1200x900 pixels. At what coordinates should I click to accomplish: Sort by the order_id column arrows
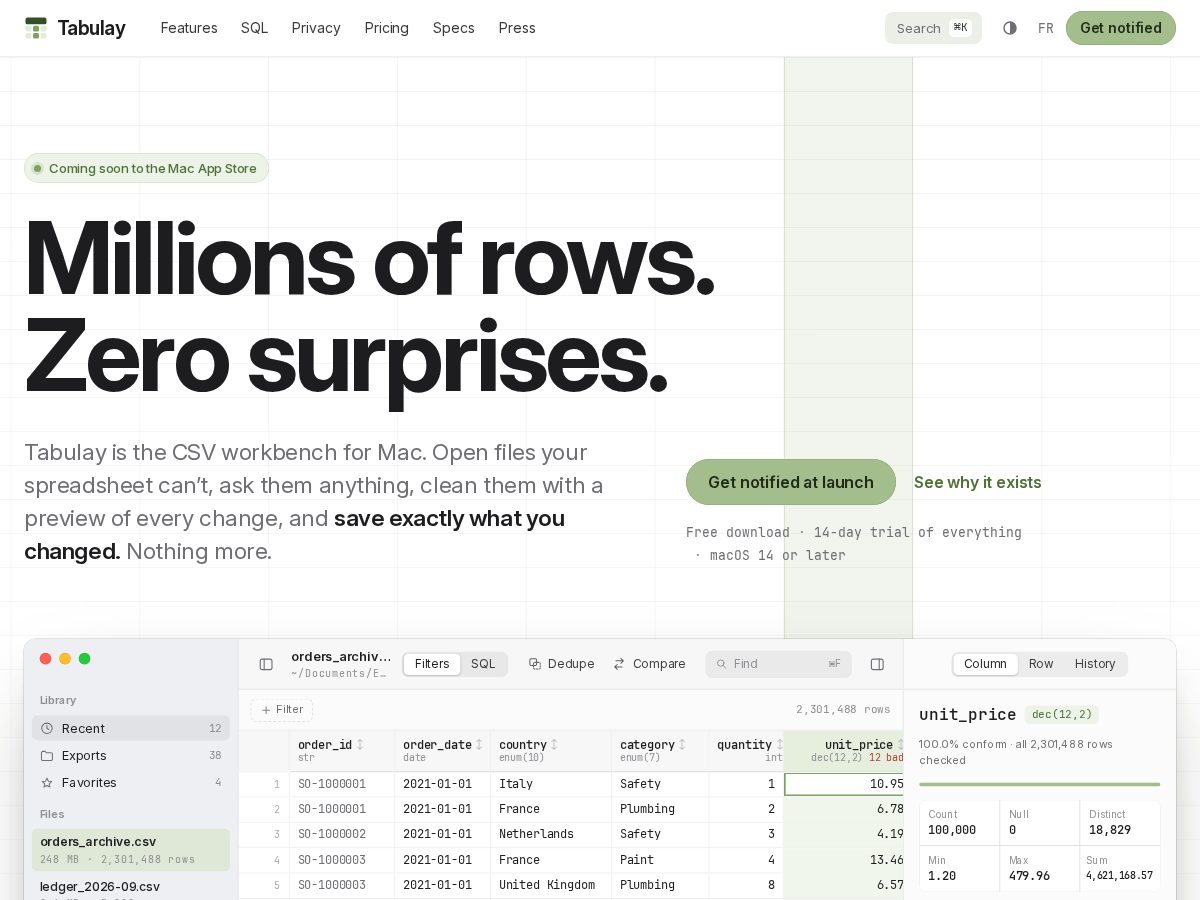pos(360,745)
